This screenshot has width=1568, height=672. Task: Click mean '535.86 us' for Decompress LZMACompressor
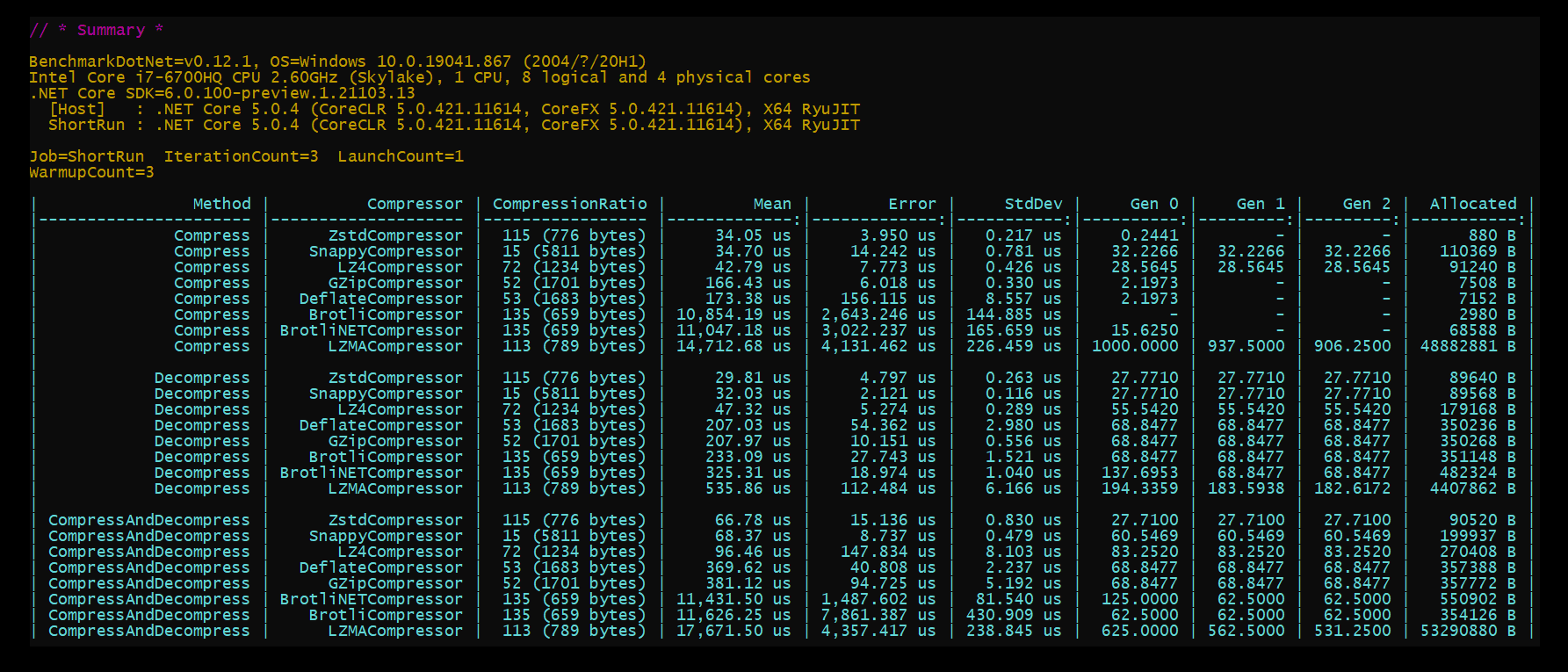pos(748,488)
